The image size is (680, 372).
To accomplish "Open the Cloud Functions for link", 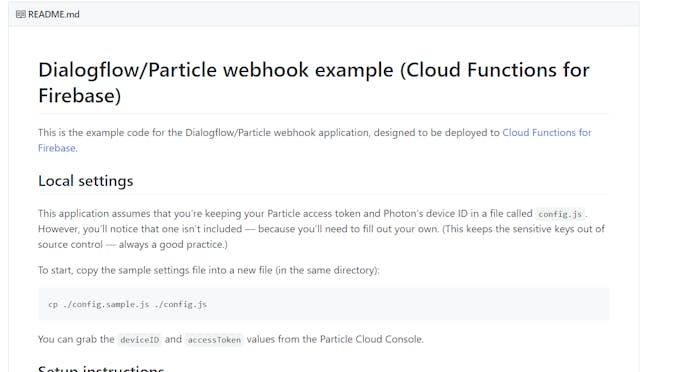I will 546,133.
